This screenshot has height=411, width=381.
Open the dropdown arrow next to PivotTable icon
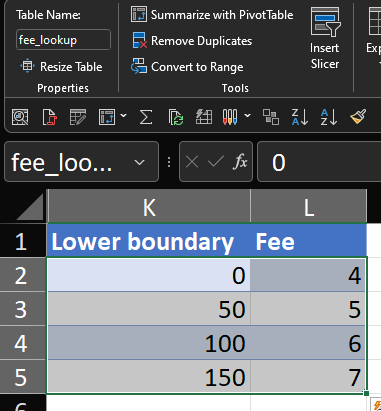coord(123,116)
